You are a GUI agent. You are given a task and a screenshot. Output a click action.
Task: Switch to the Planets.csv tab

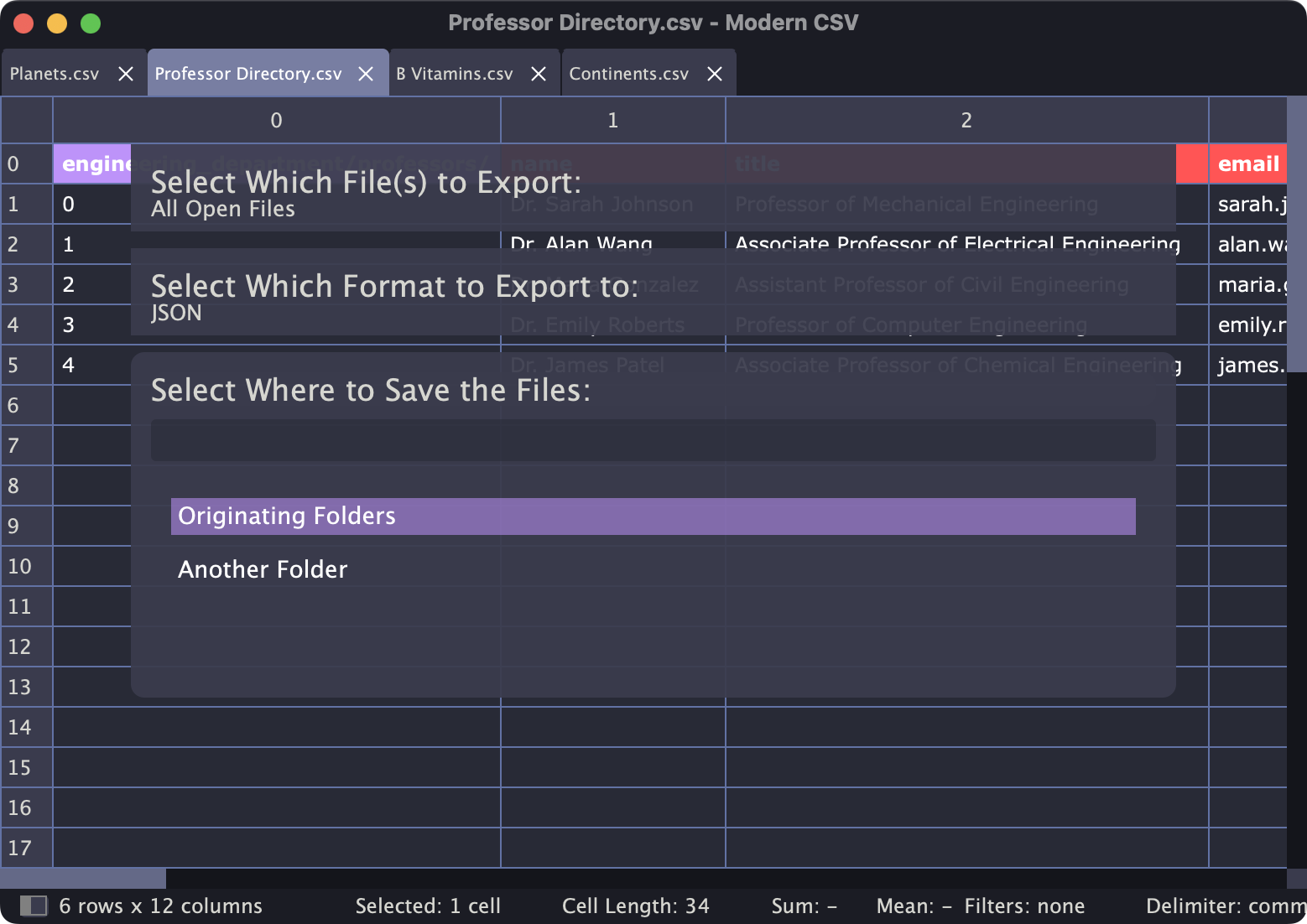point(54,73)
